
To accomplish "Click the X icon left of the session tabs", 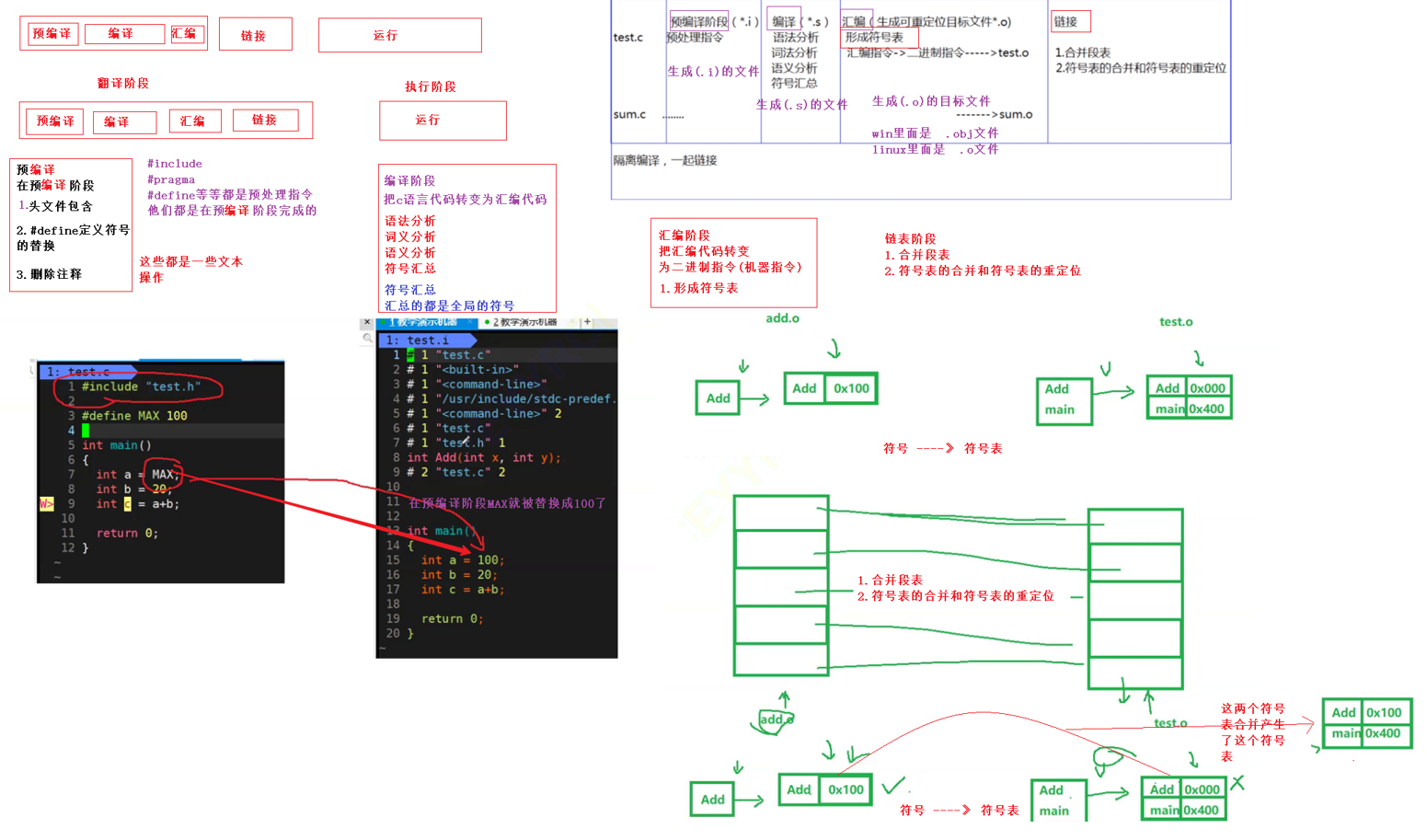I will (x=367, y=322).
